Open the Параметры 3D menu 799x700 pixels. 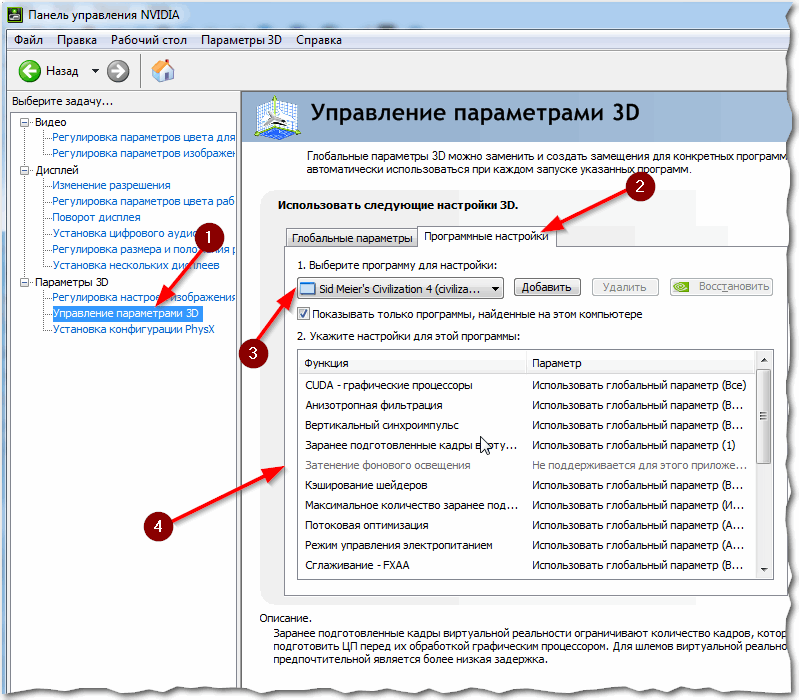coord(241,40)
